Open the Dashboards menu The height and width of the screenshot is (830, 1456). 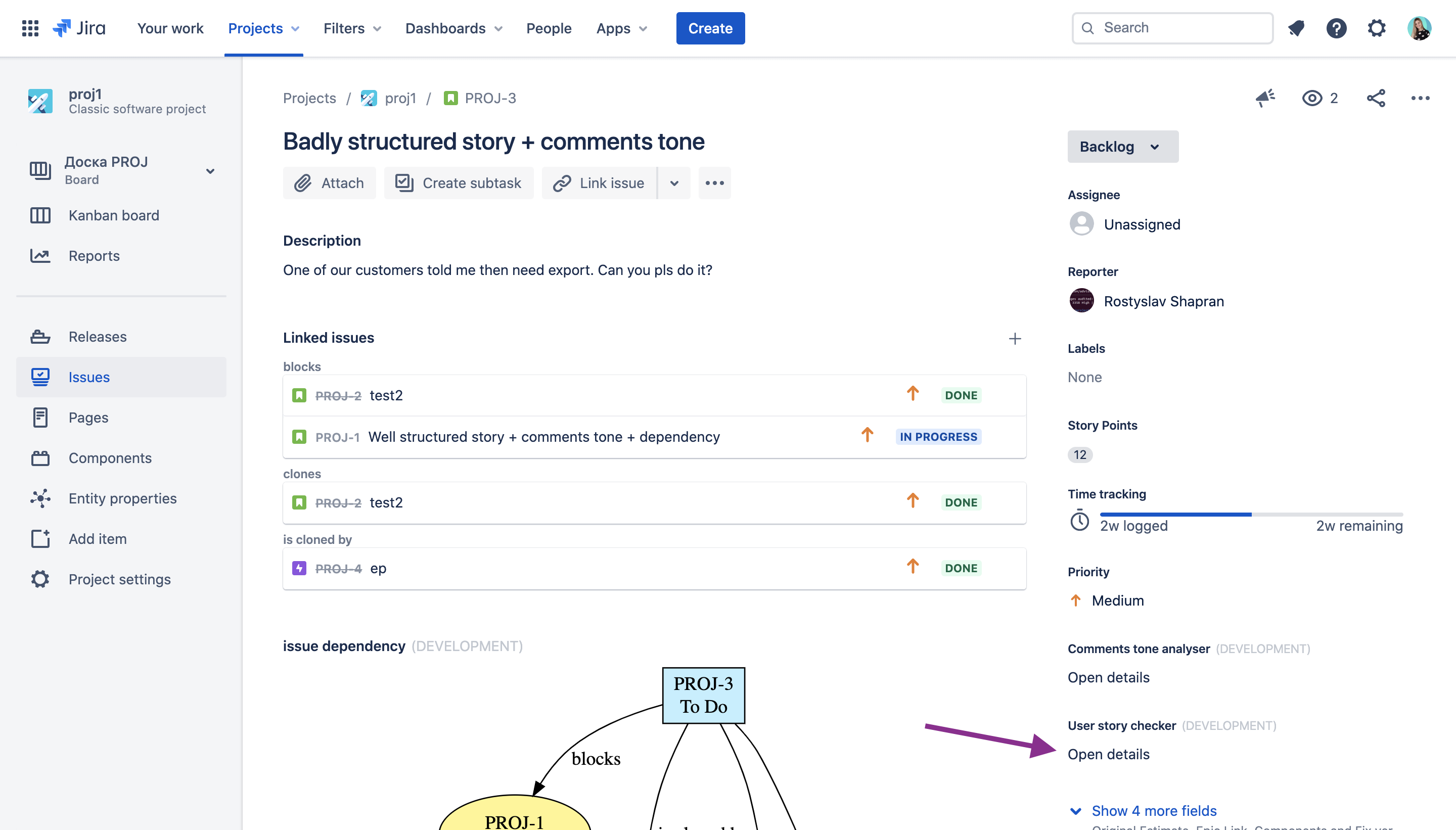point(453,28)
